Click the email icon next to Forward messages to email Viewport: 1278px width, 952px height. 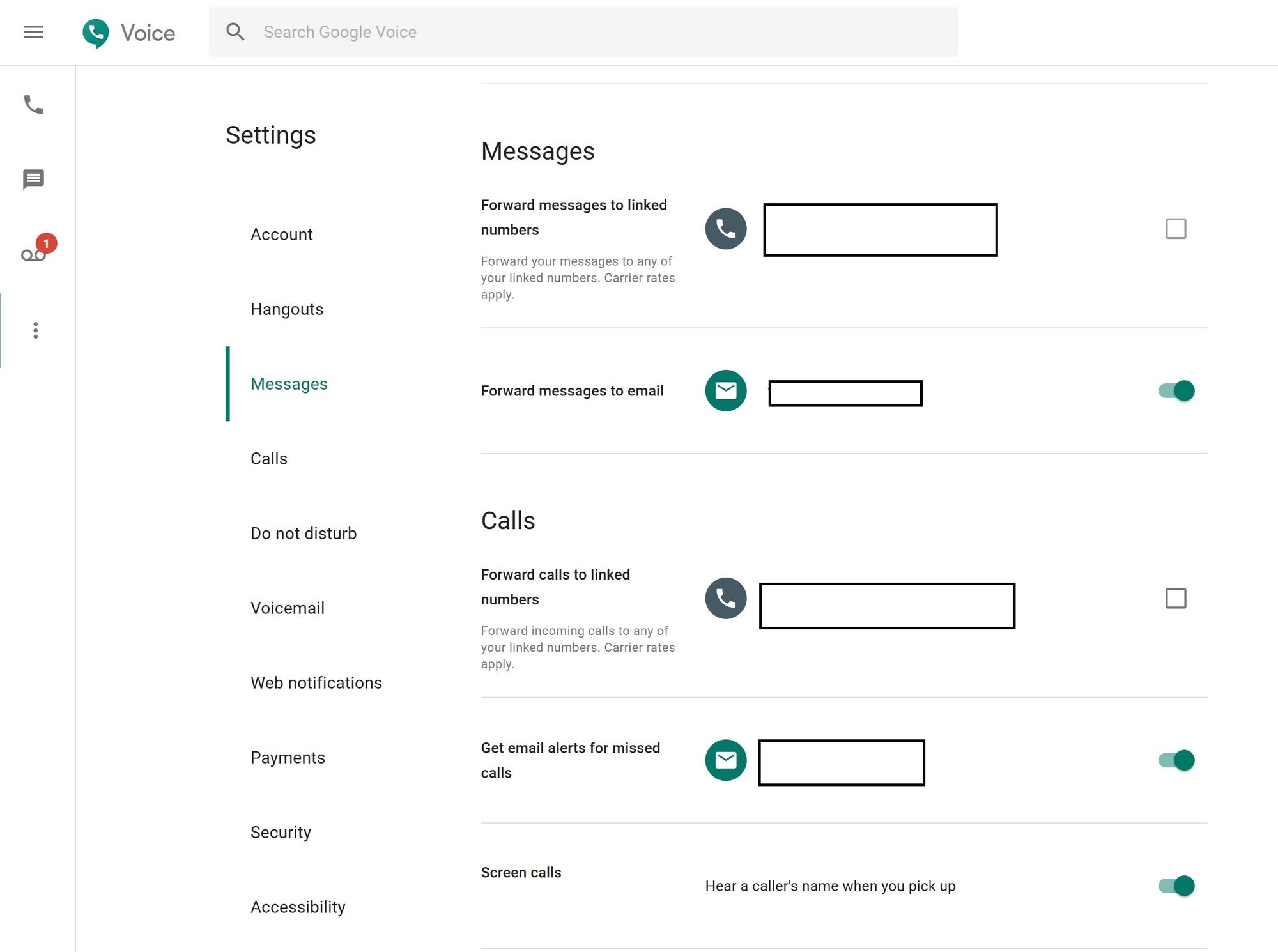point(726,390)
